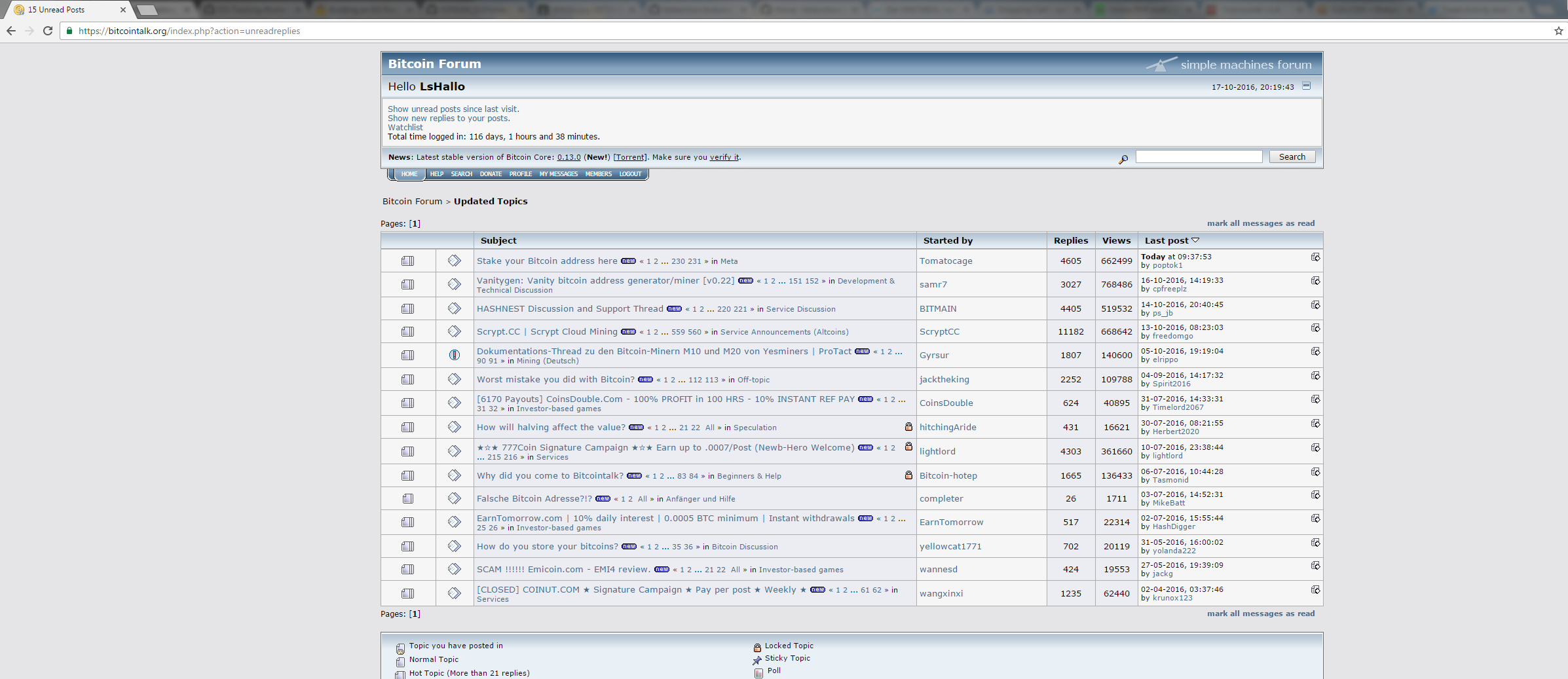
Task: Sort table by Views column header
Action: [1116, 241]
